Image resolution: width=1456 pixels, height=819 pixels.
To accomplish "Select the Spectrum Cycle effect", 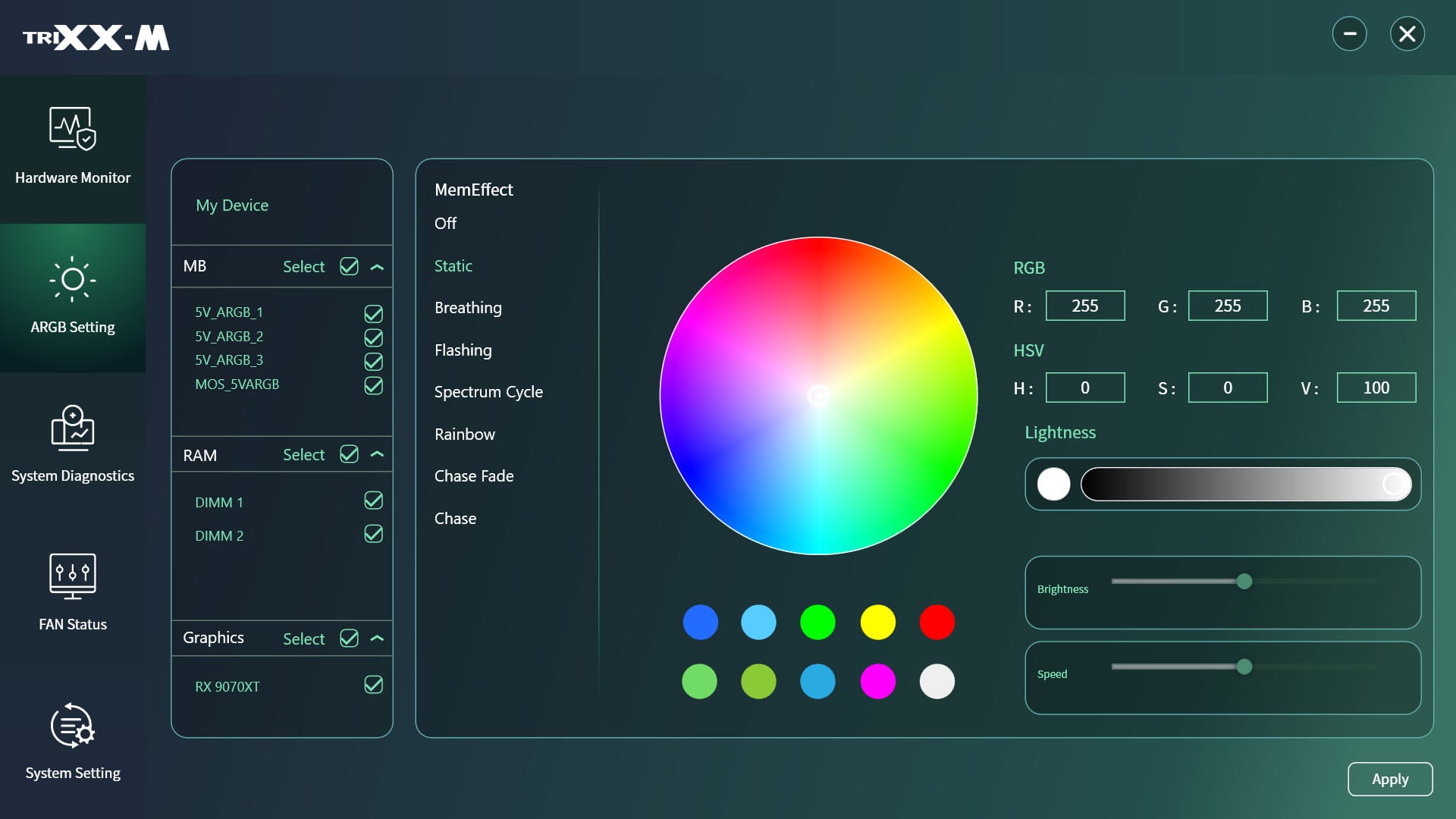I will [x=488, y=392].
